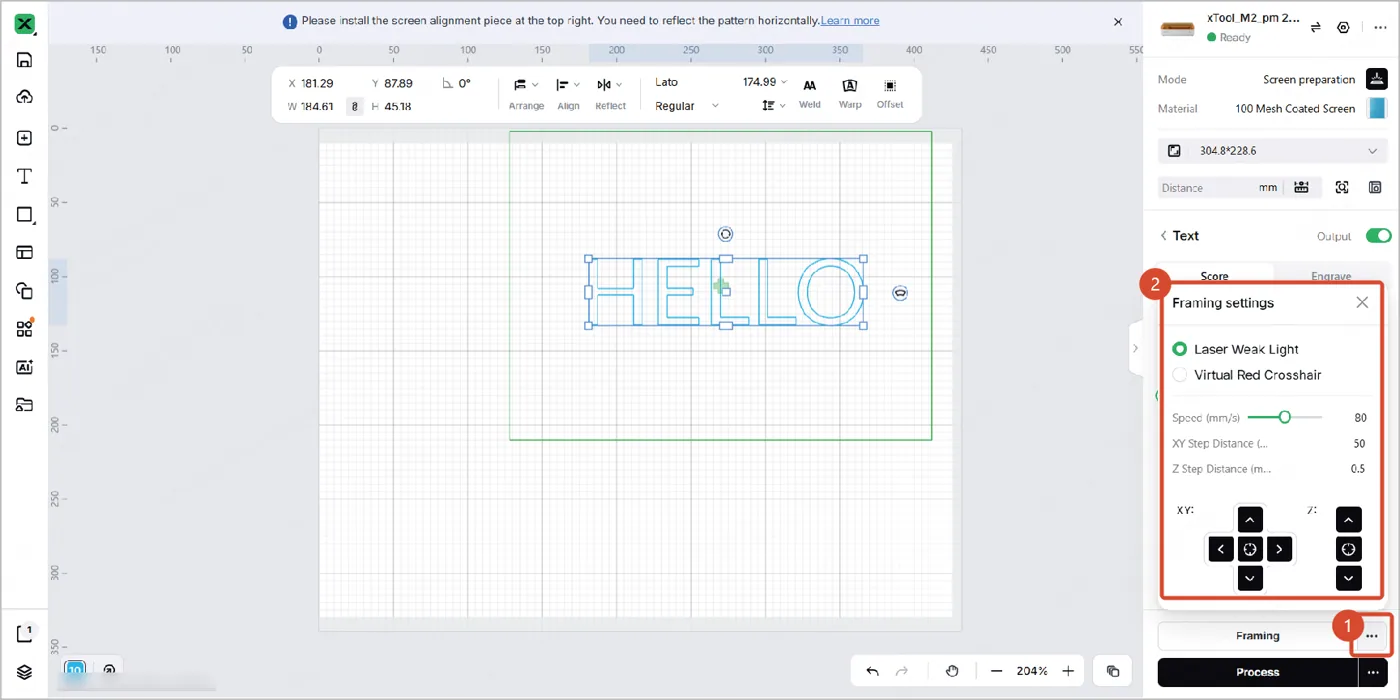Open the apps grid icon
The image size is (1400, 700).
point(25,329)
